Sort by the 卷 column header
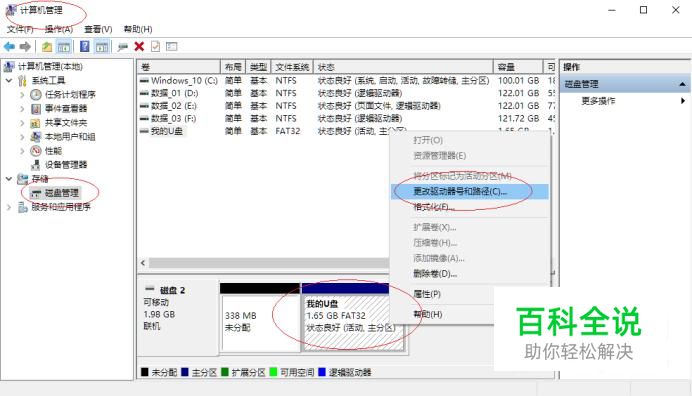The height and width of the screenshot is (396, 692). pos(179,67)
